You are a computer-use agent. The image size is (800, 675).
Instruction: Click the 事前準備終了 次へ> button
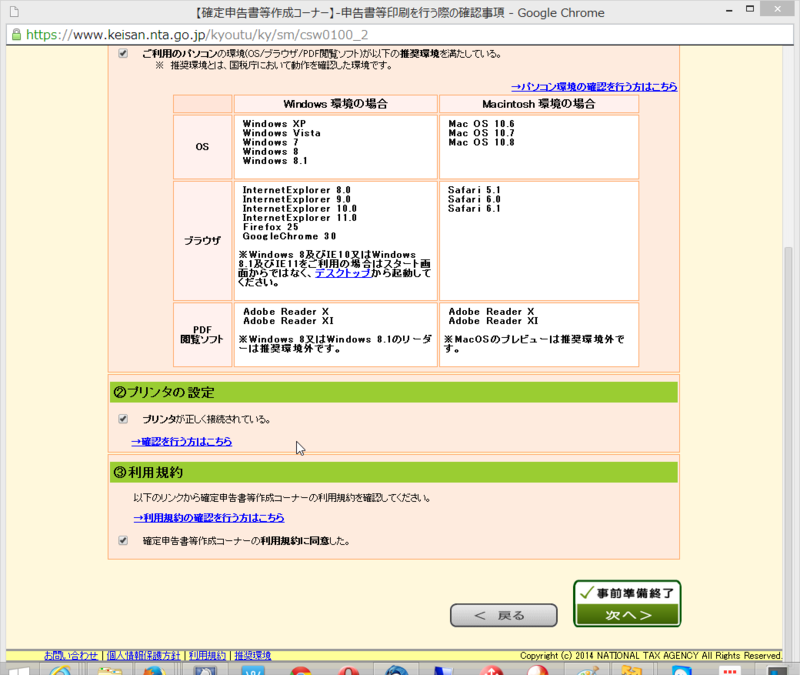627,604
